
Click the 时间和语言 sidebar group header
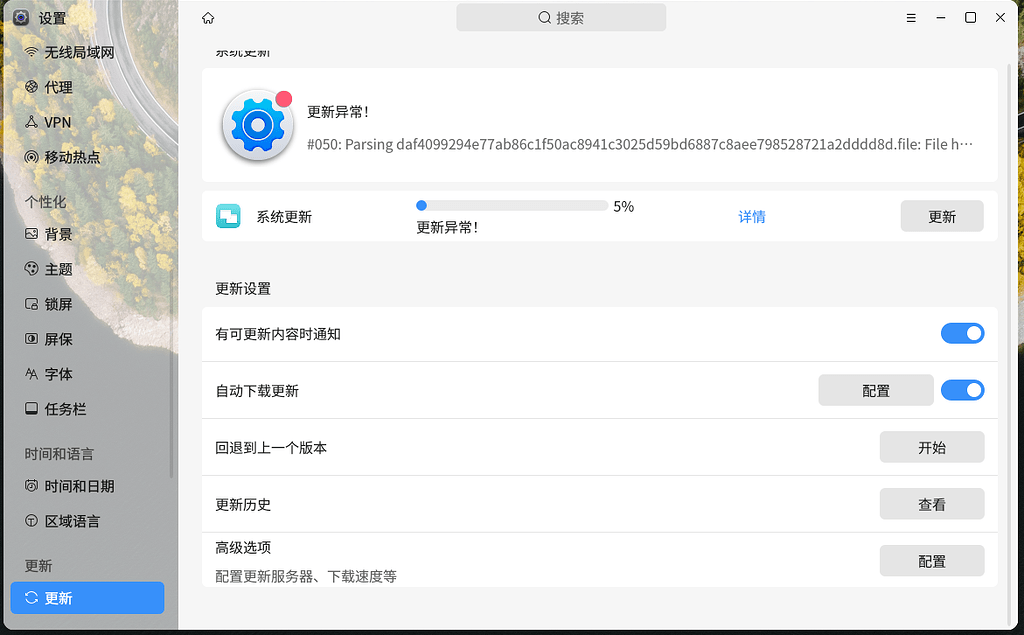point(59,453)
